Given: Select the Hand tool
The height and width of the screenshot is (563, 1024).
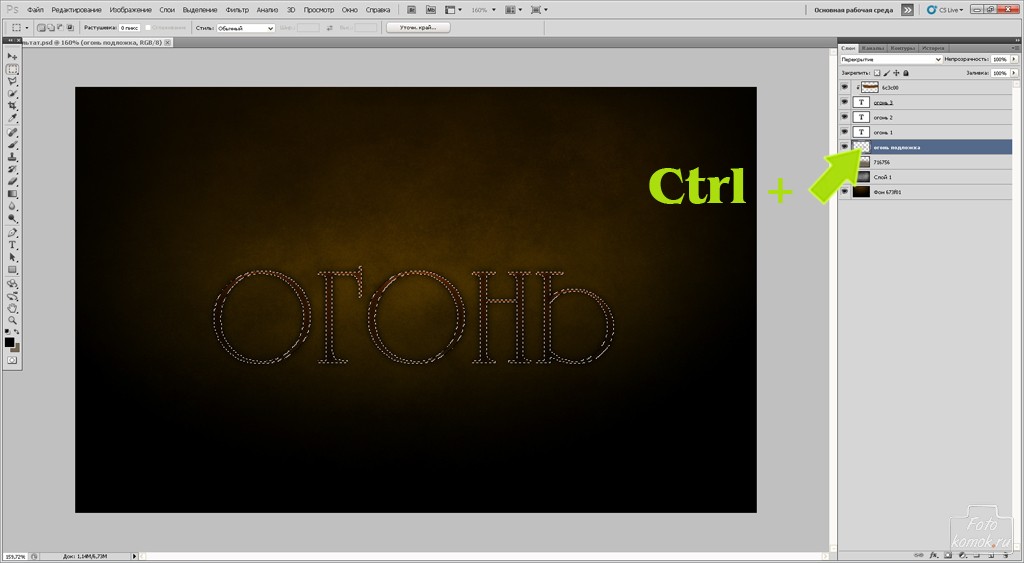Looking at the screenshot, I should pos(12,308).
